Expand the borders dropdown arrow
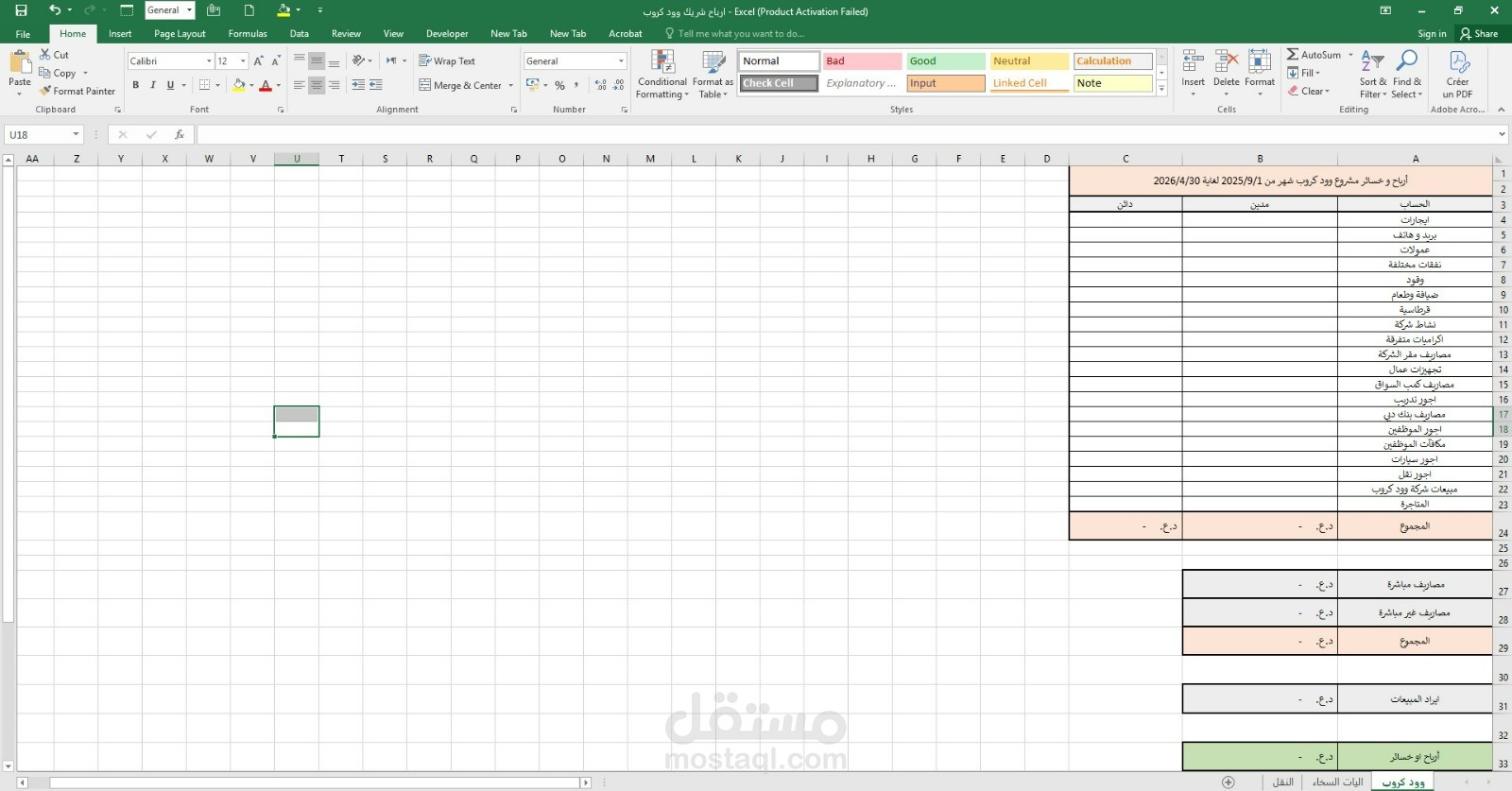Image resolution: width=1512 pixels, height=791 pixels. (218, 85)
